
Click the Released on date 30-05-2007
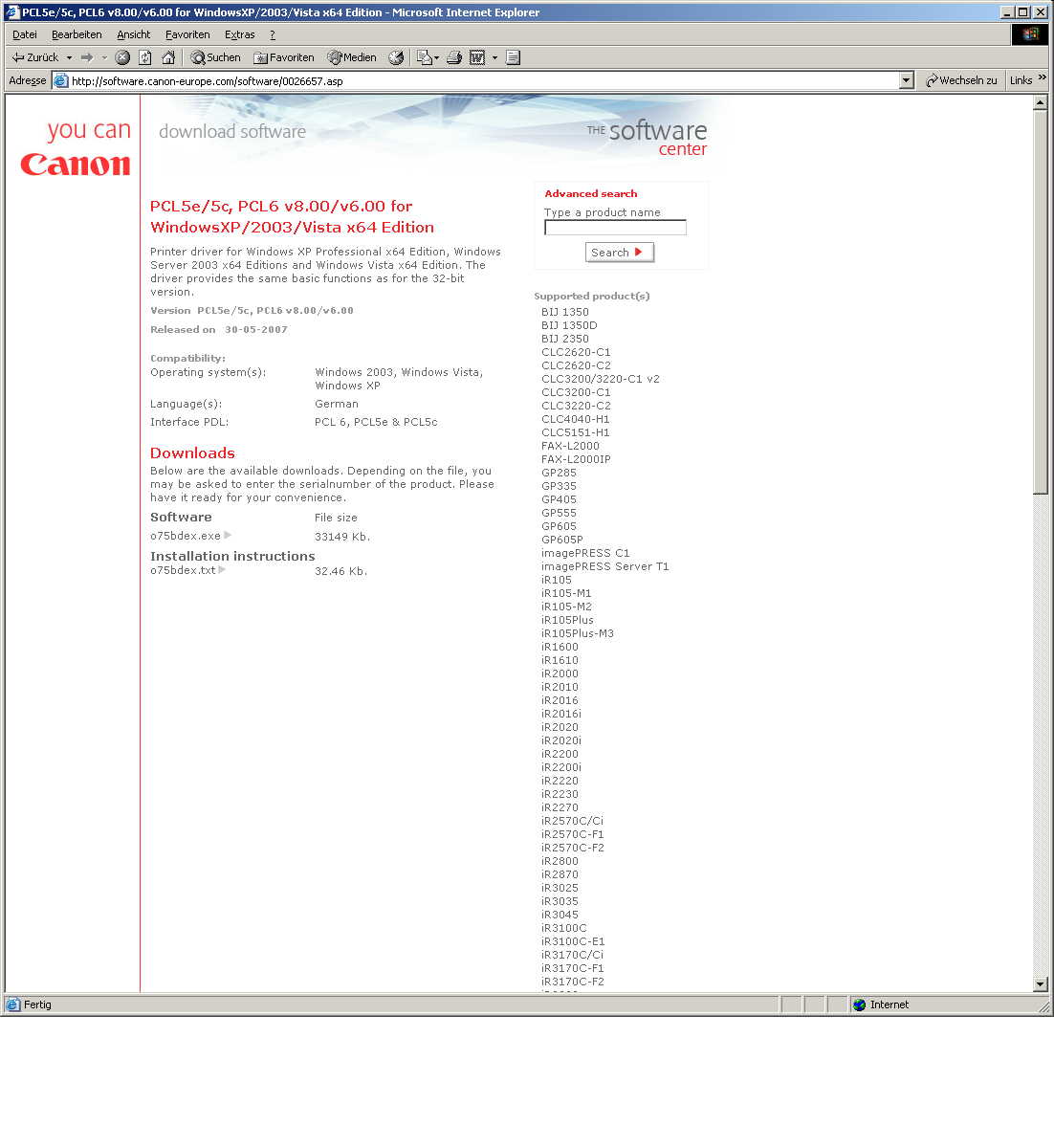pos(256,329)
